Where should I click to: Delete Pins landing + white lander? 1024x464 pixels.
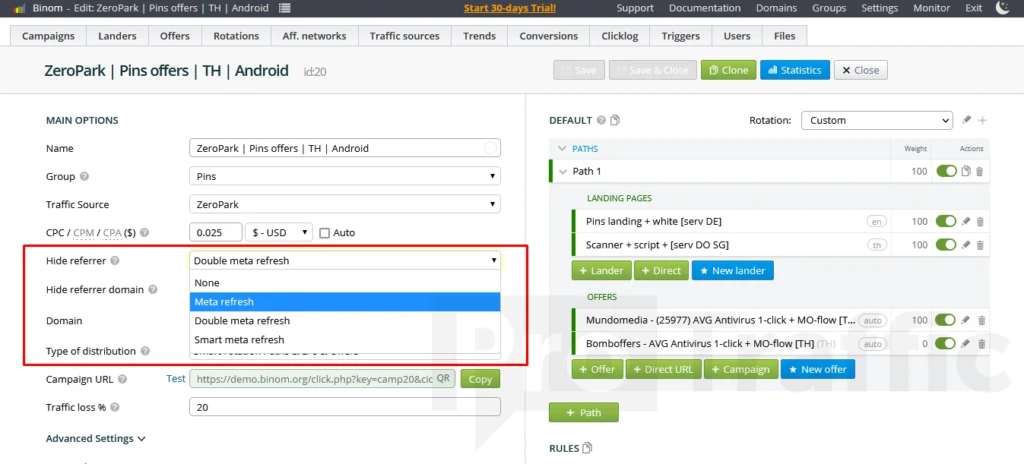pos(980,222)
